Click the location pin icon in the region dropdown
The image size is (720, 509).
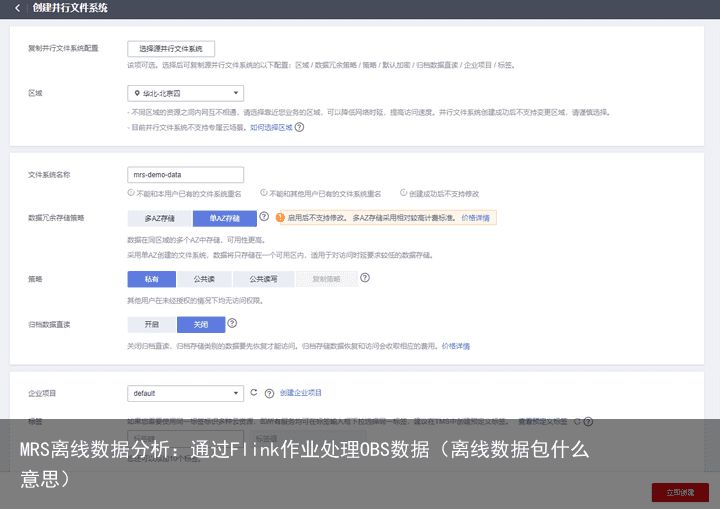point(137,93)
